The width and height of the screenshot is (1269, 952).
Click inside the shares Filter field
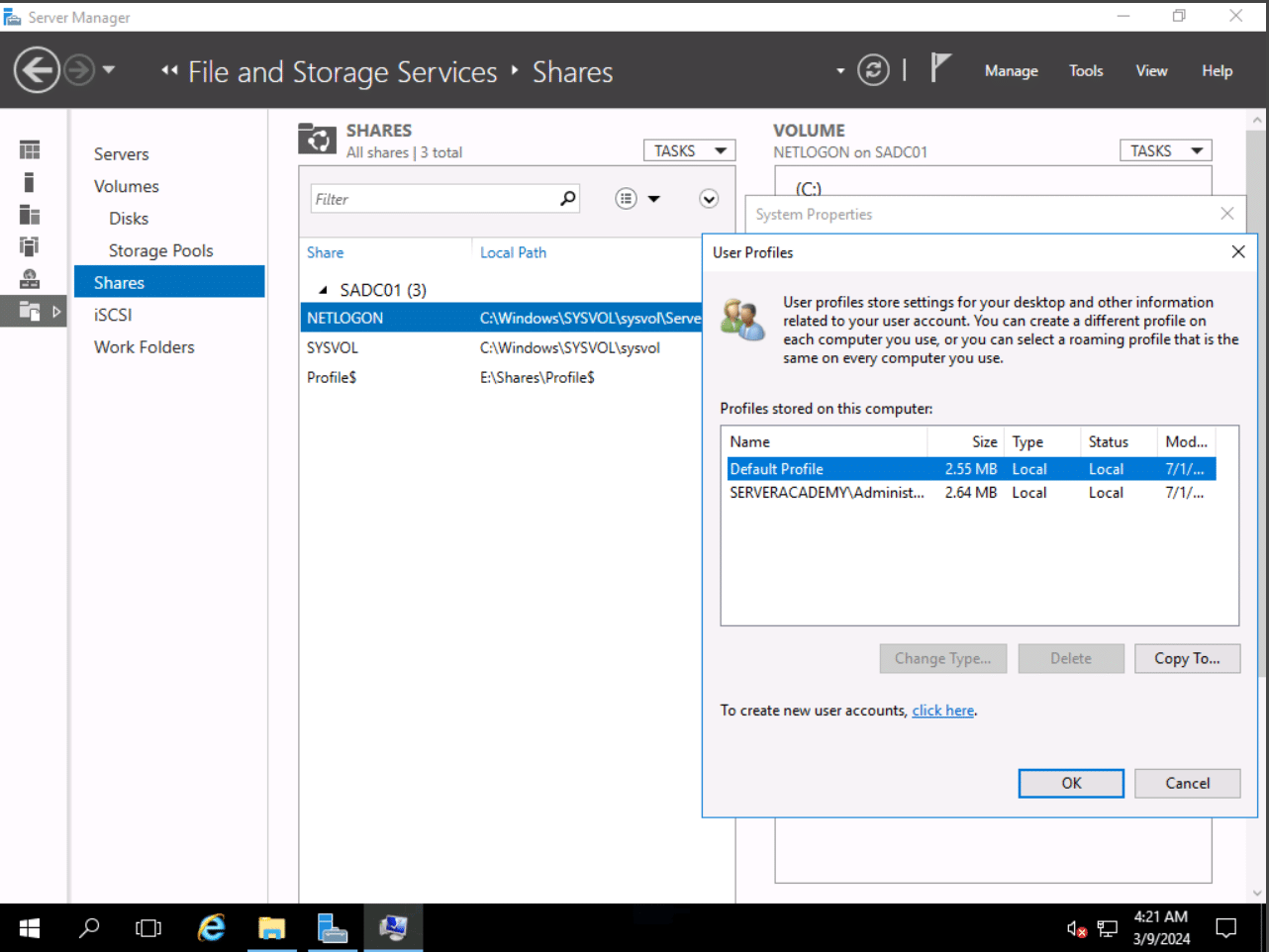[434, 199]
